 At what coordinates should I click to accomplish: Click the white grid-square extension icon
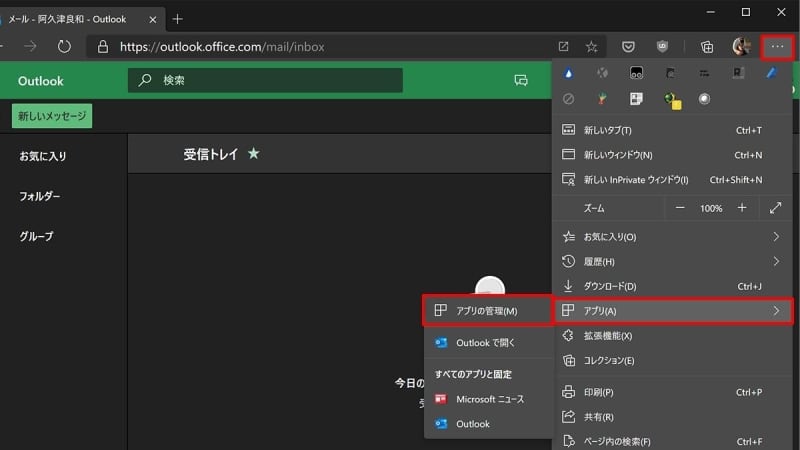pos(636,98)
